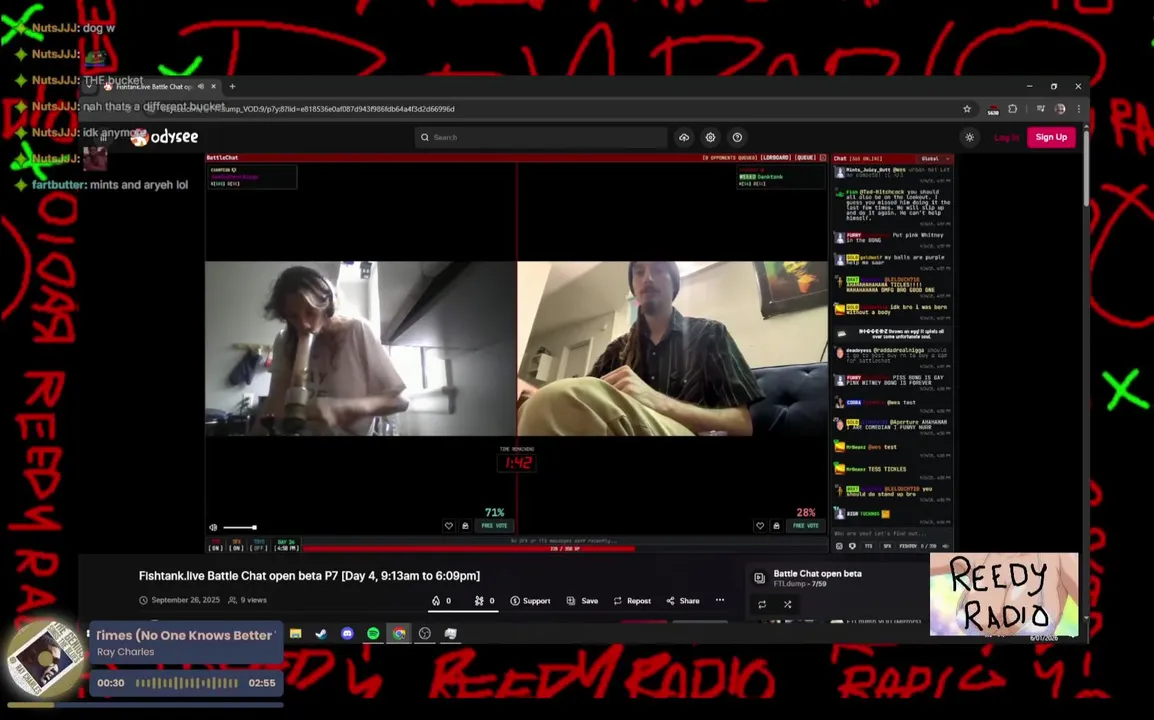Viewport: 1154px width, 720px height.
Task: Toggle the OFF switch in status bar
Action: pyautogui.click(x=259, y=546)
